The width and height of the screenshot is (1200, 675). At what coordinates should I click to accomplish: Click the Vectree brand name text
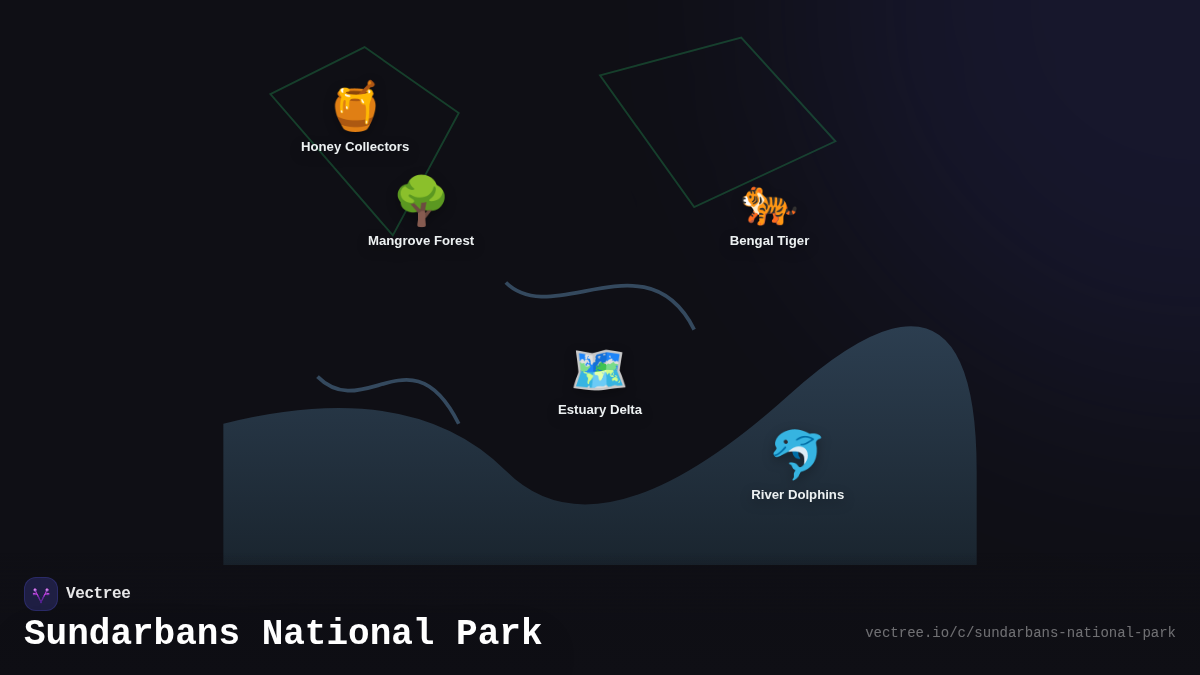(x=98, y=593)
